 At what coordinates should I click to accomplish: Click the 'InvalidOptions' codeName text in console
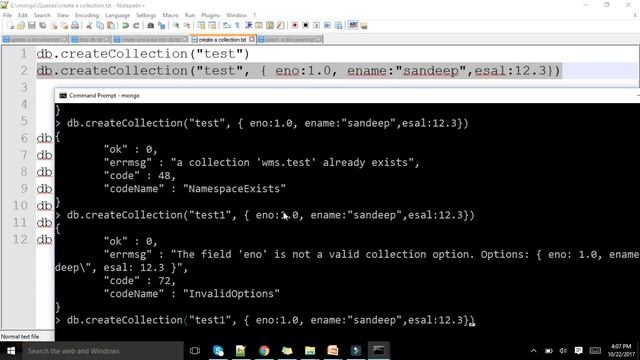(x=231, y=294)
